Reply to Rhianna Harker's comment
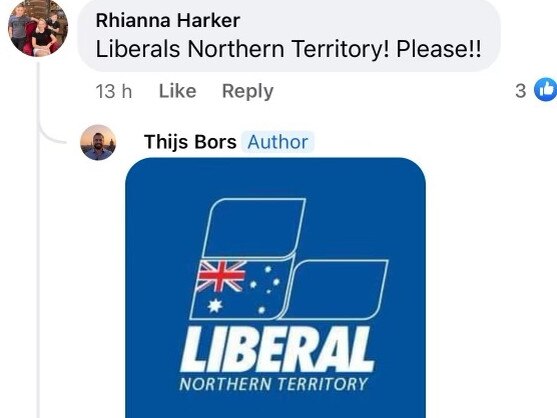 click(248, 91)
